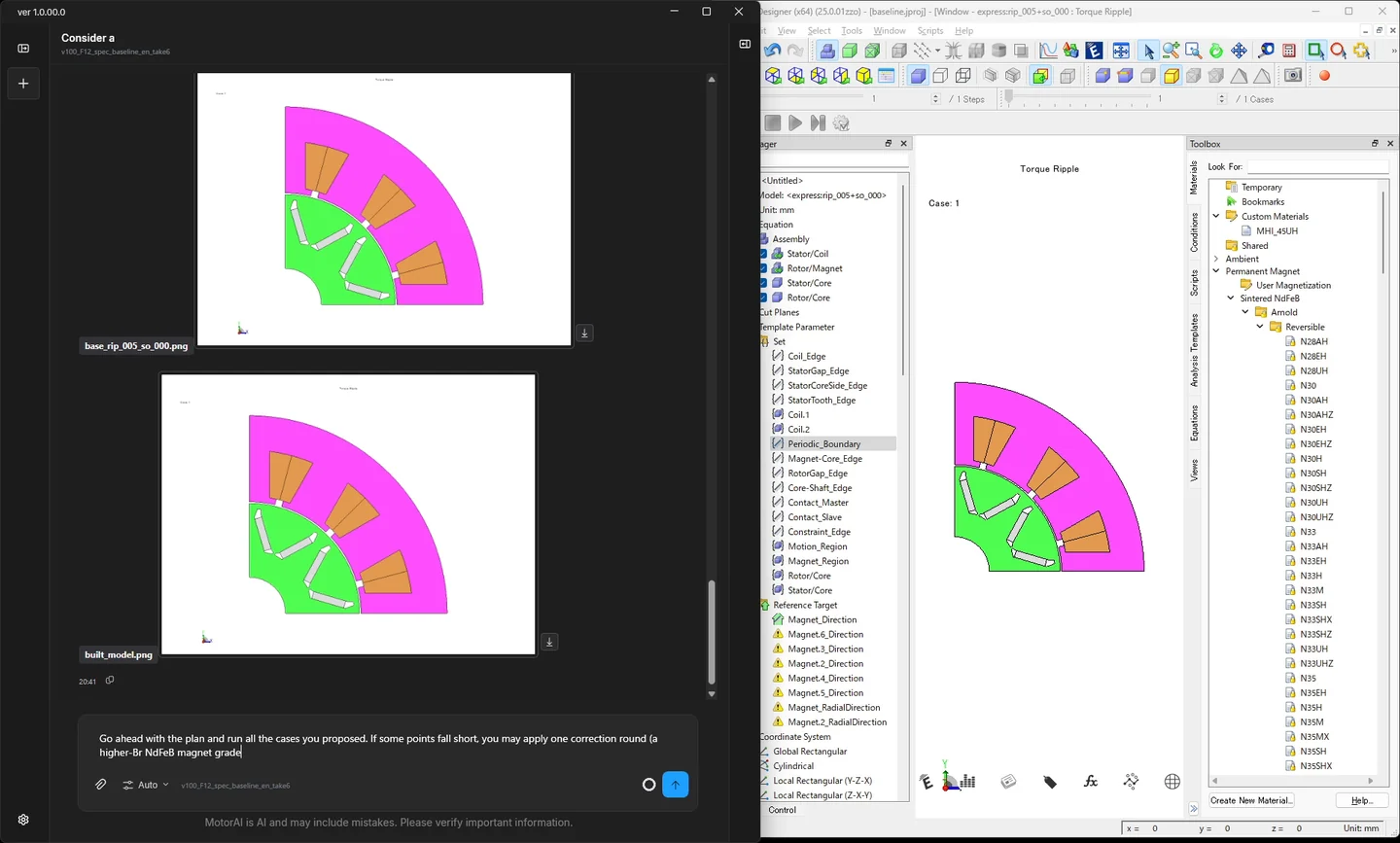
Task: Click the camera snapshot icon
Action: coord(1293,76)
